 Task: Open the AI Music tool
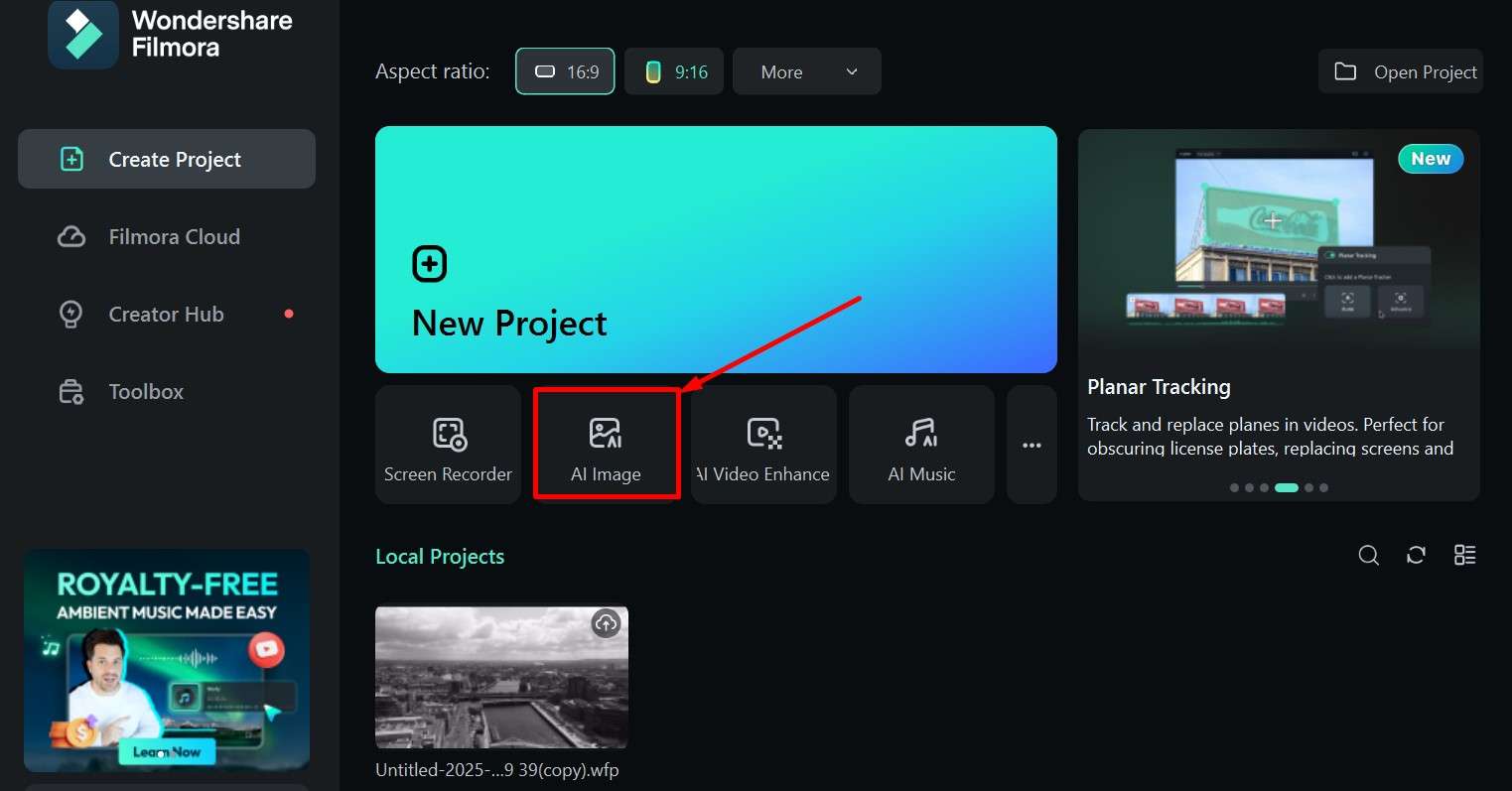(921, 445)
